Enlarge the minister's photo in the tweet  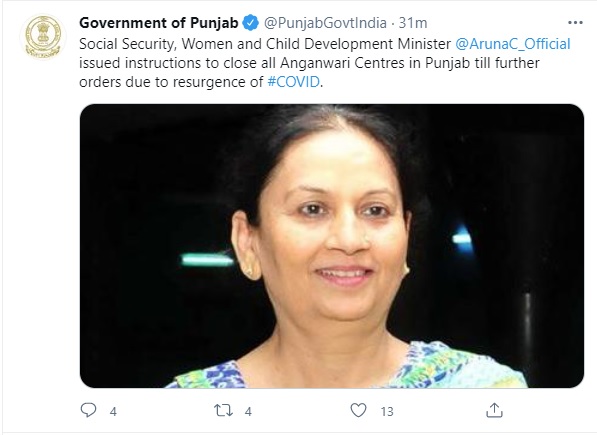pyautogui.click(x=332, y=246)
